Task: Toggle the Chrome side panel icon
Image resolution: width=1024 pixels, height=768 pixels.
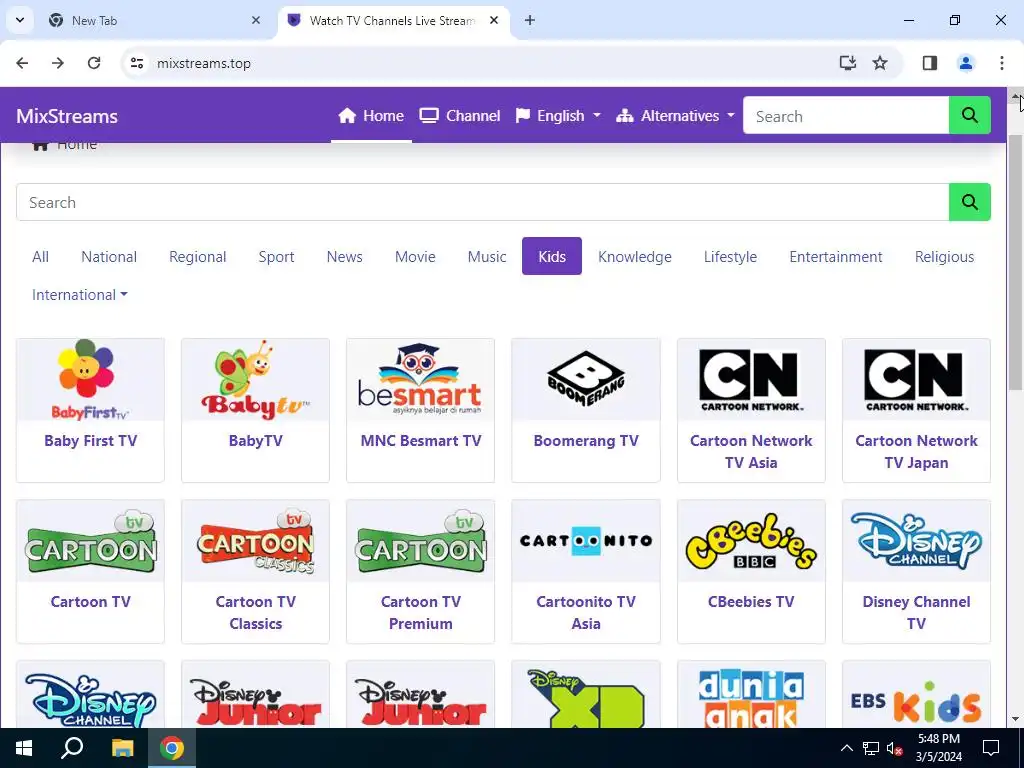Action: click(930, 63)
